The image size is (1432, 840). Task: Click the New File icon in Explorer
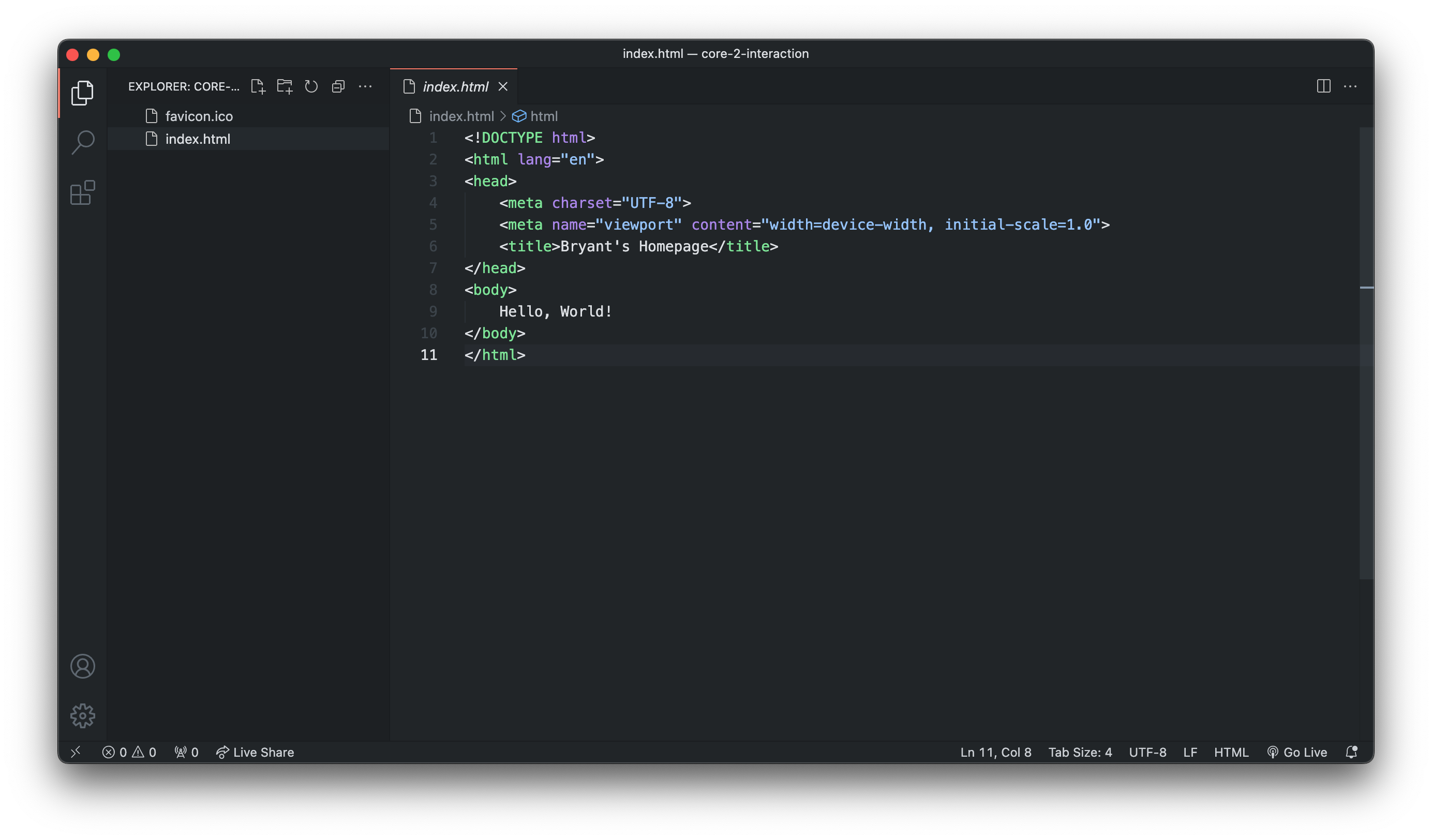258,86
